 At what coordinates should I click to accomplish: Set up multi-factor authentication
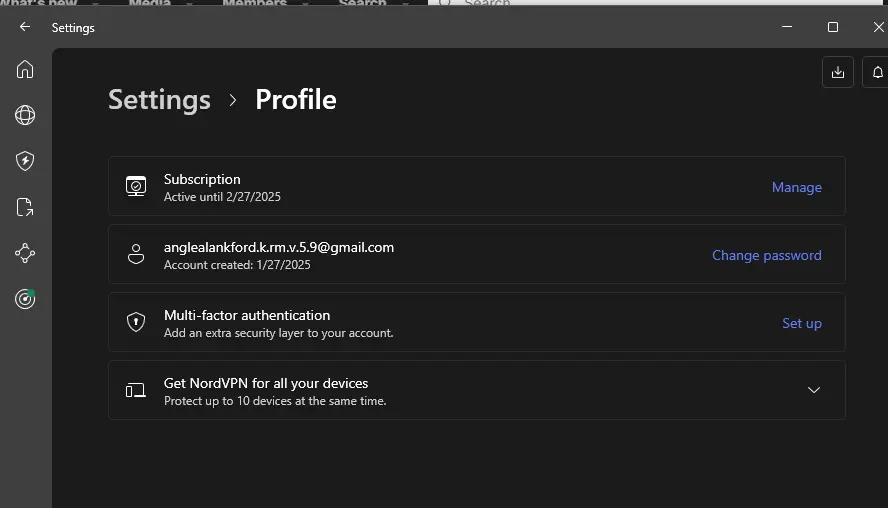click(801, 323)
